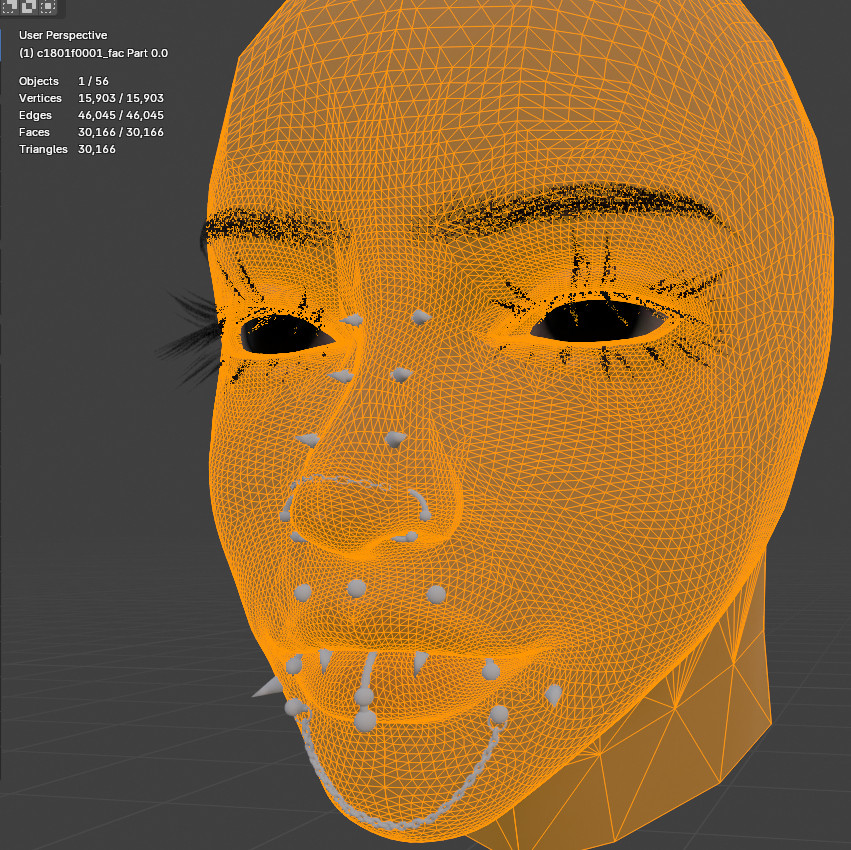Click the "Faces" statistics label
The width and height of the screenshot is (851, 850).
34,132
